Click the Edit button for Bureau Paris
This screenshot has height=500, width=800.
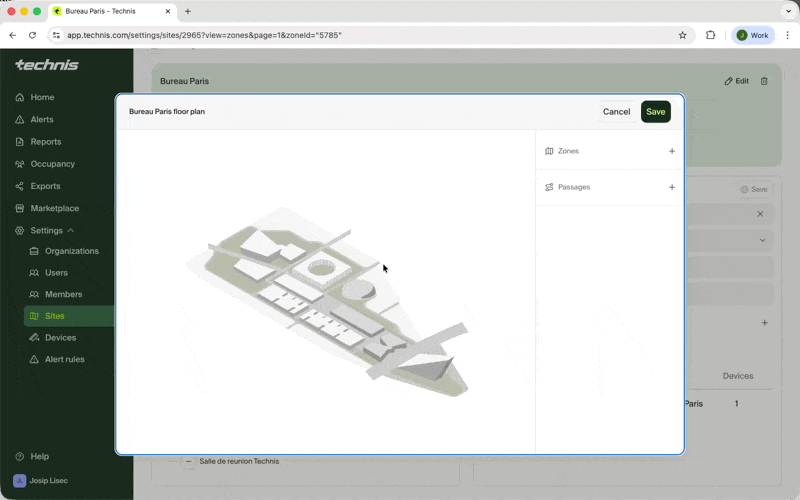click(736, 81)
